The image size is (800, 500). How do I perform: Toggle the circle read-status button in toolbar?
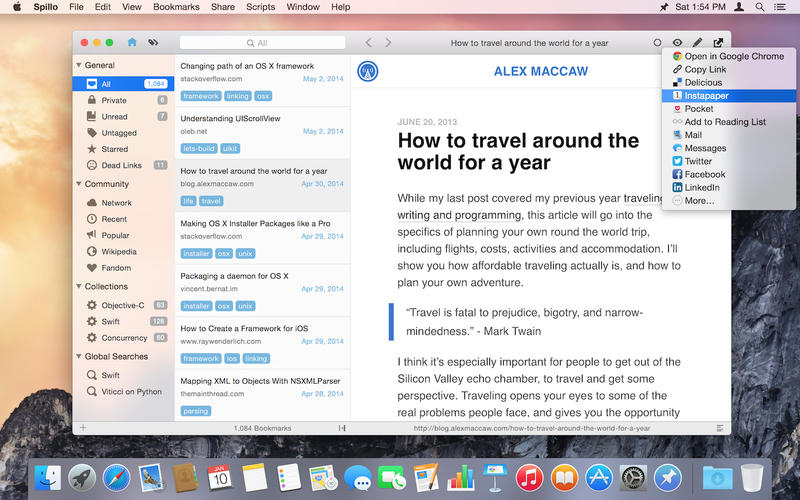(x=657, y=43)
